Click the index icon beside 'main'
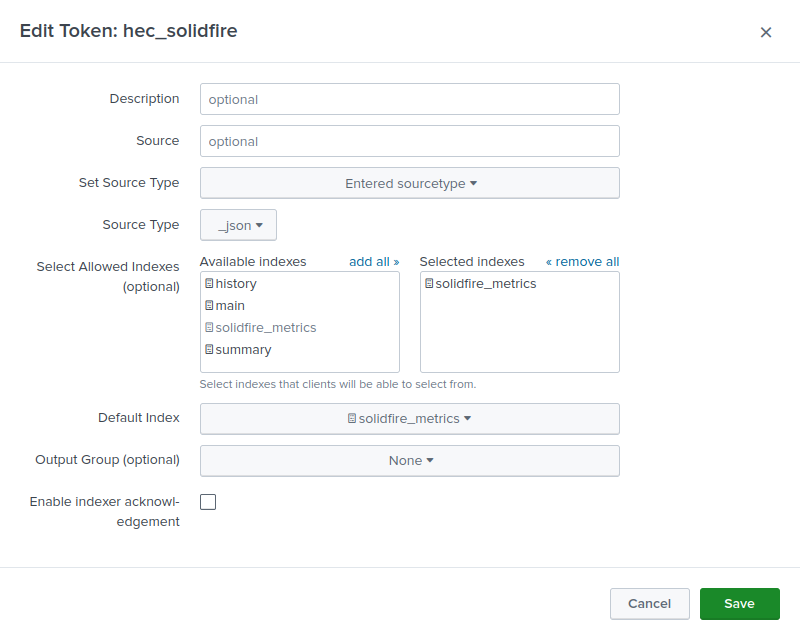This screenshot has width=800, height=639. coord(209,305)
